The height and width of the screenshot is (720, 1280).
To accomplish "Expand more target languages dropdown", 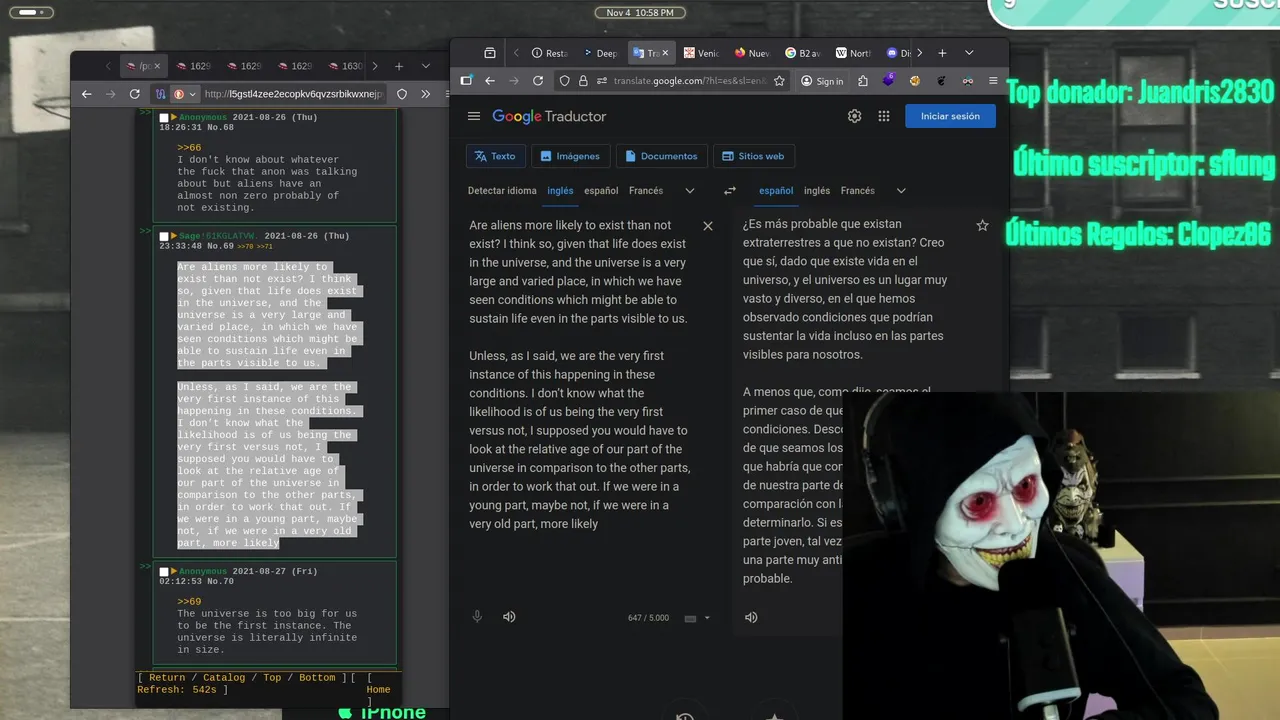I will tap(901, 191).
